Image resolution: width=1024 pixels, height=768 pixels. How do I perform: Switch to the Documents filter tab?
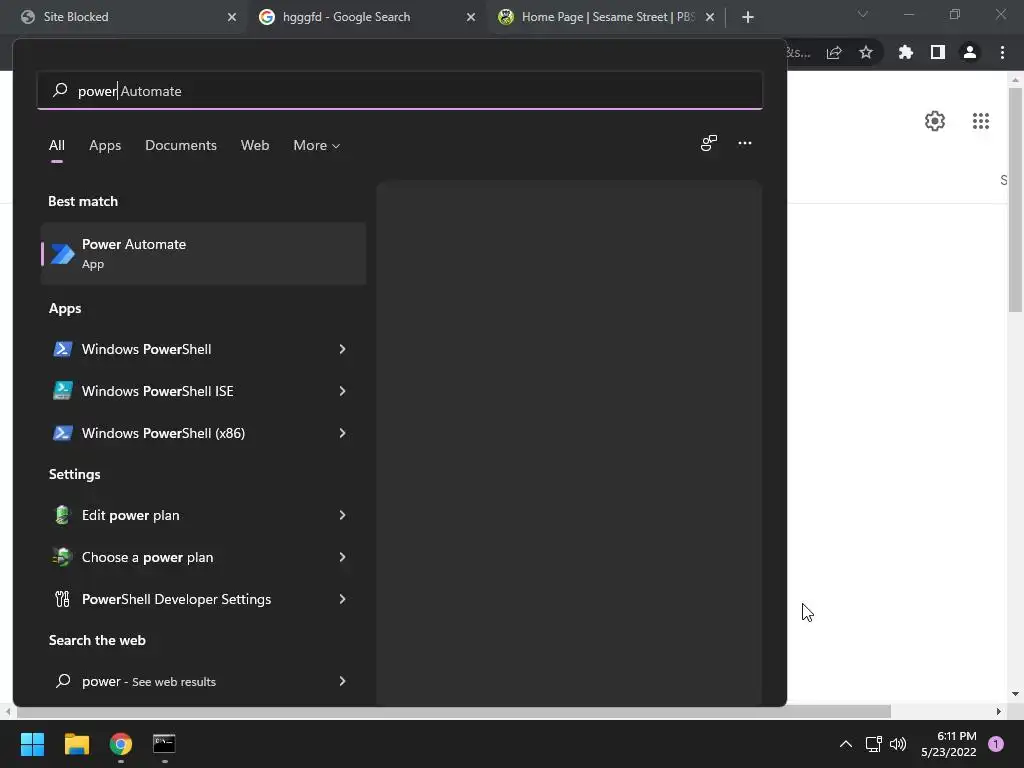click(181, 145)
